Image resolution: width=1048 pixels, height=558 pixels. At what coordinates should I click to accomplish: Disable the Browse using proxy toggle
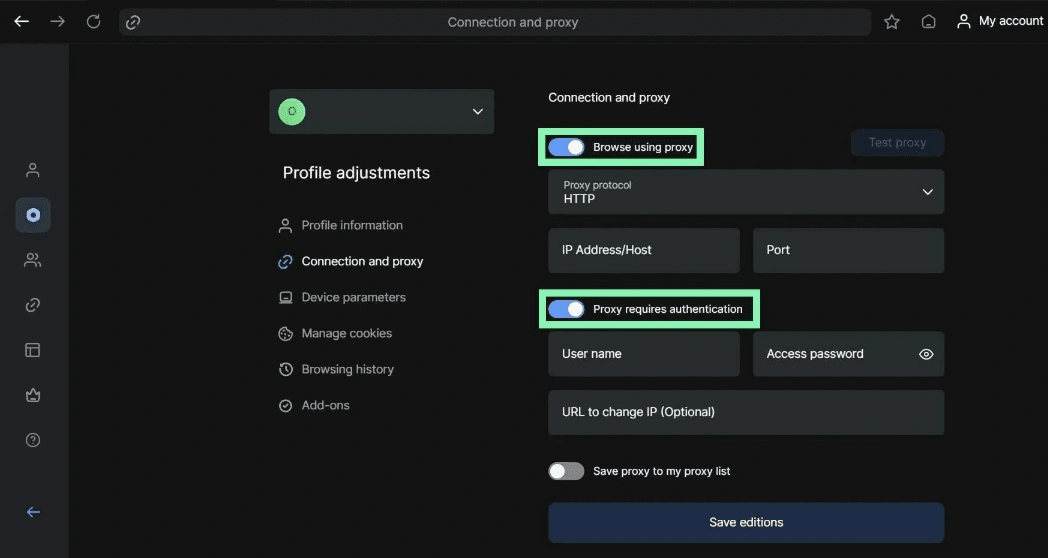coord(566,147)
